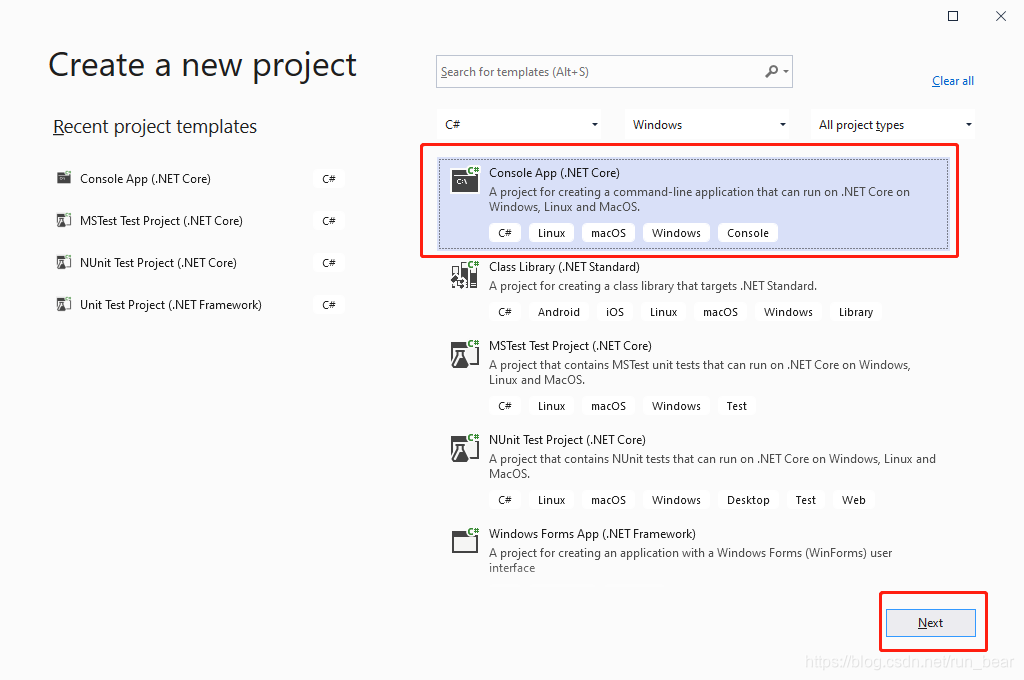Maximize the dialog window
Image resolution: width=1024 pixels, height=680 pixels.
(953, 16)
